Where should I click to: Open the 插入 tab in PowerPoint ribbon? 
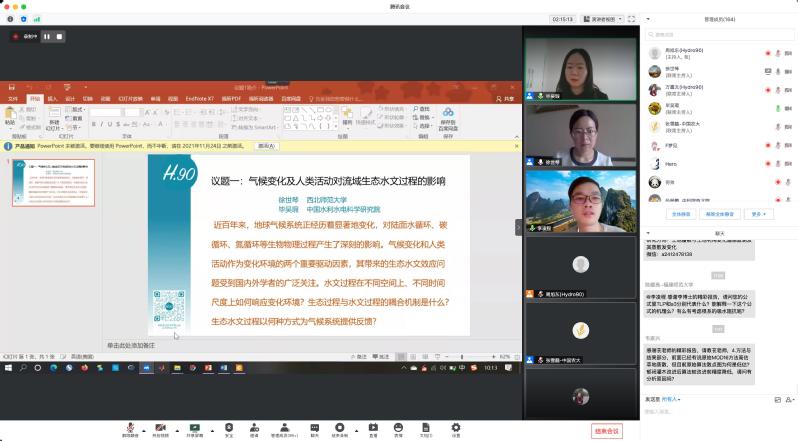pyautogui.click(x=53, y=99)
